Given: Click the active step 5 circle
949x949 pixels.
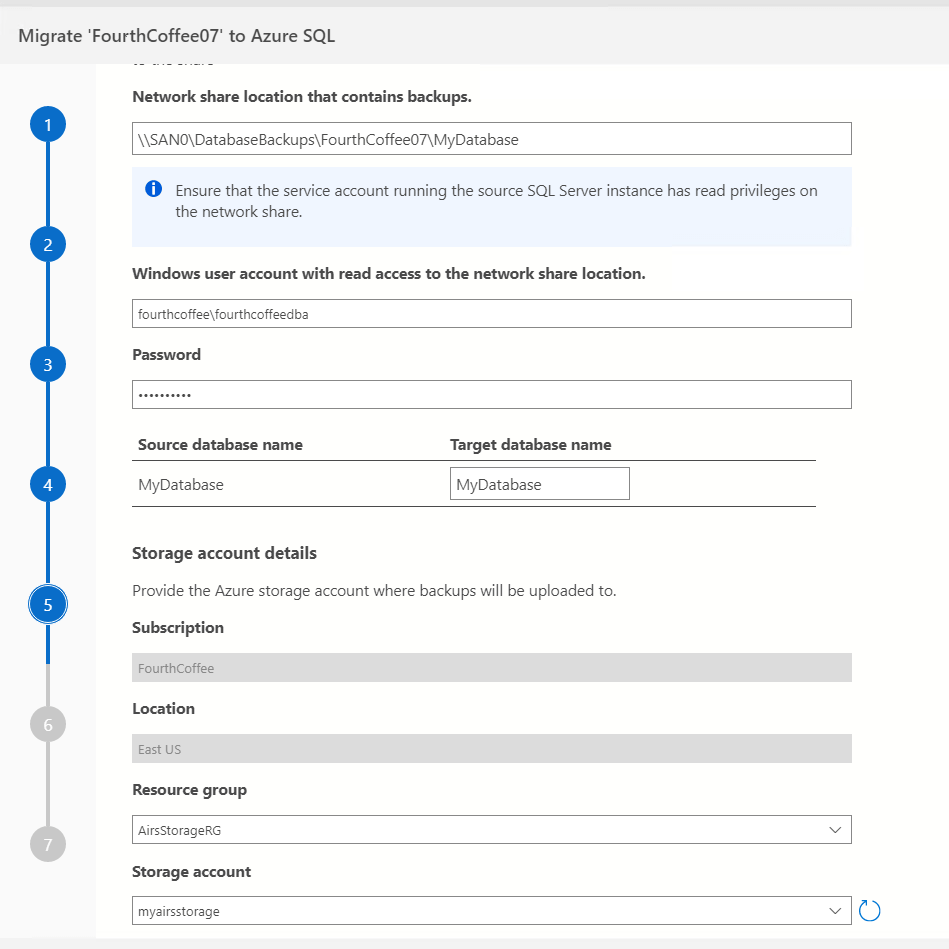Looking at the screenshot, I should [x=48, y=604].
